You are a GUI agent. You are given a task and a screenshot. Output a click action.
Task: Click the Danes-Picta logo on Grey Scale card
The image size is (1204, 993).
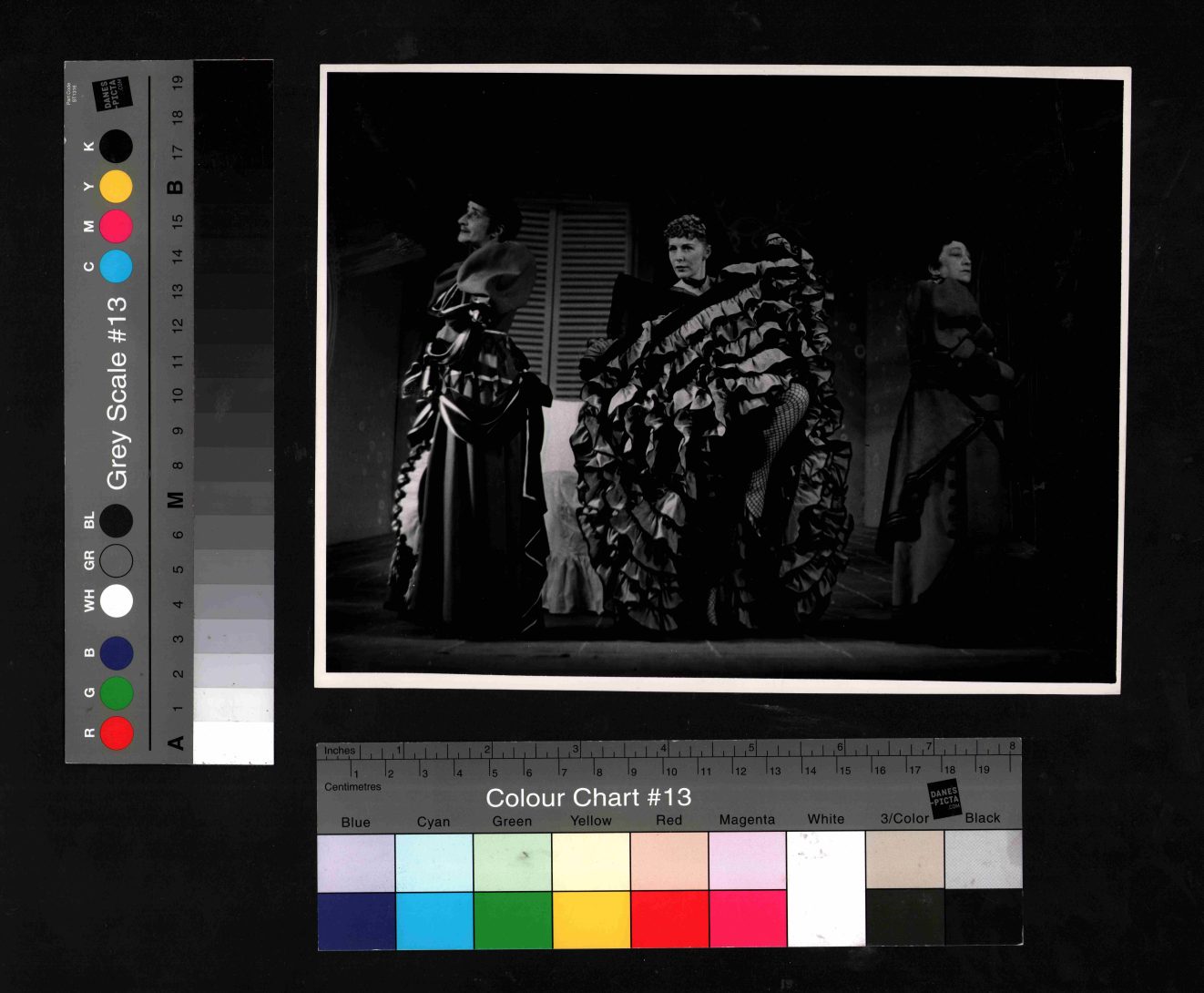pos(113,94)
